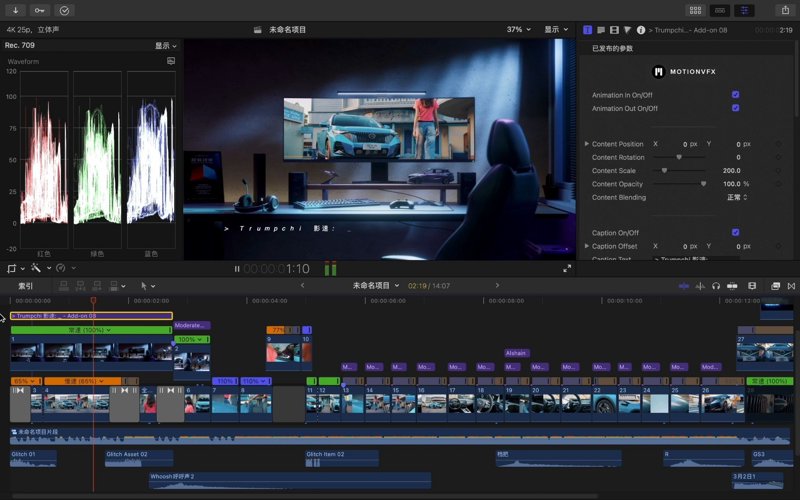Click the Content Opacity 100.0 value
Screen dimensions: 800x500
732,184
